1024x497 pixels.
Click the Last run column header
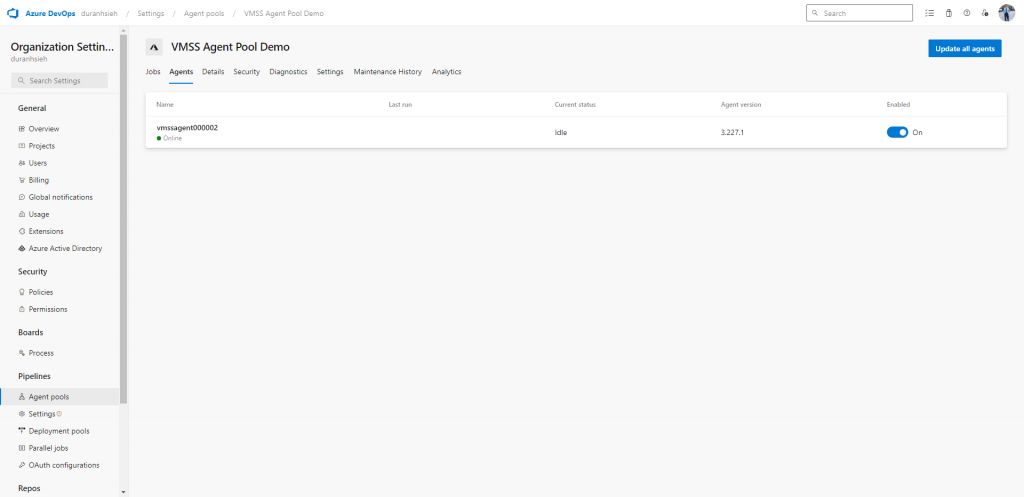click(400, 104)
